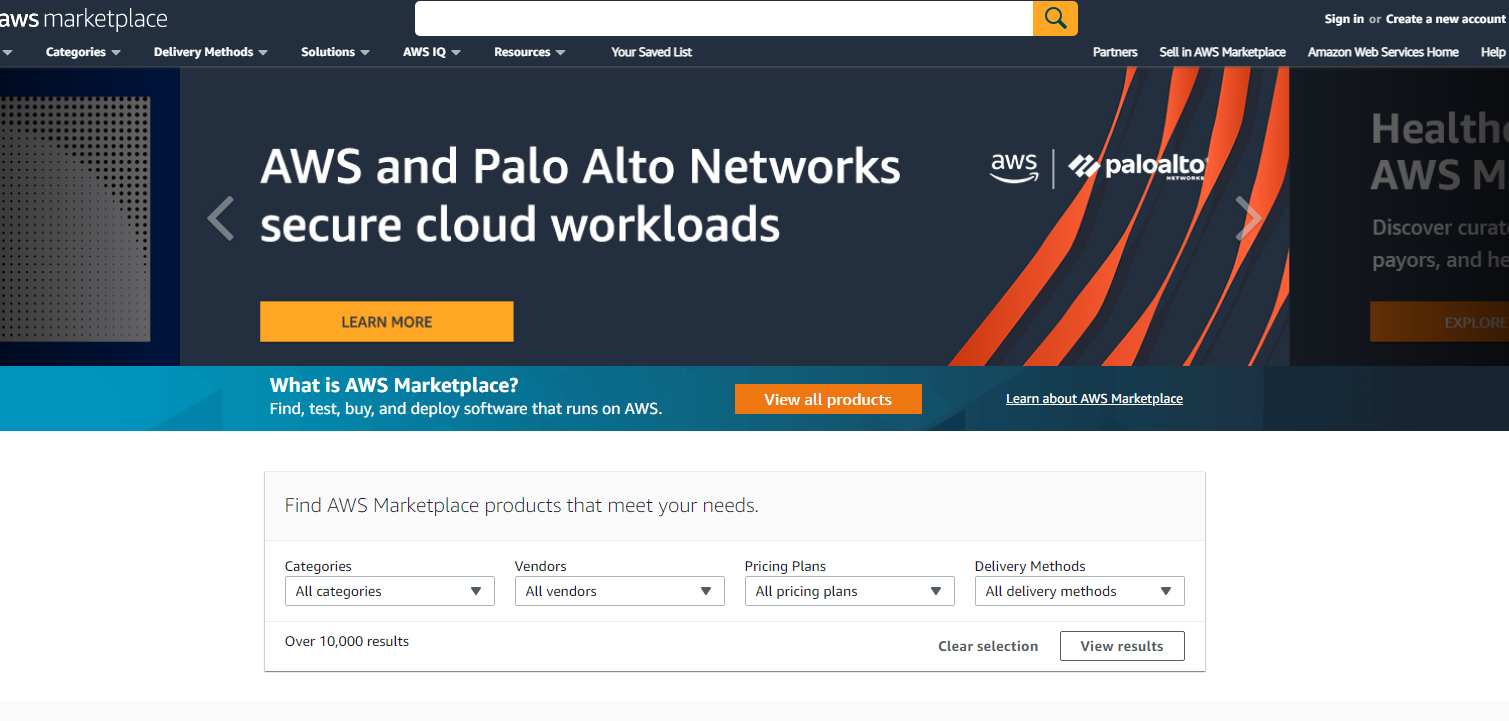Click the AWS and Palo Alto Networks headline
This screenshot has width=1509, height=721.
580,195
